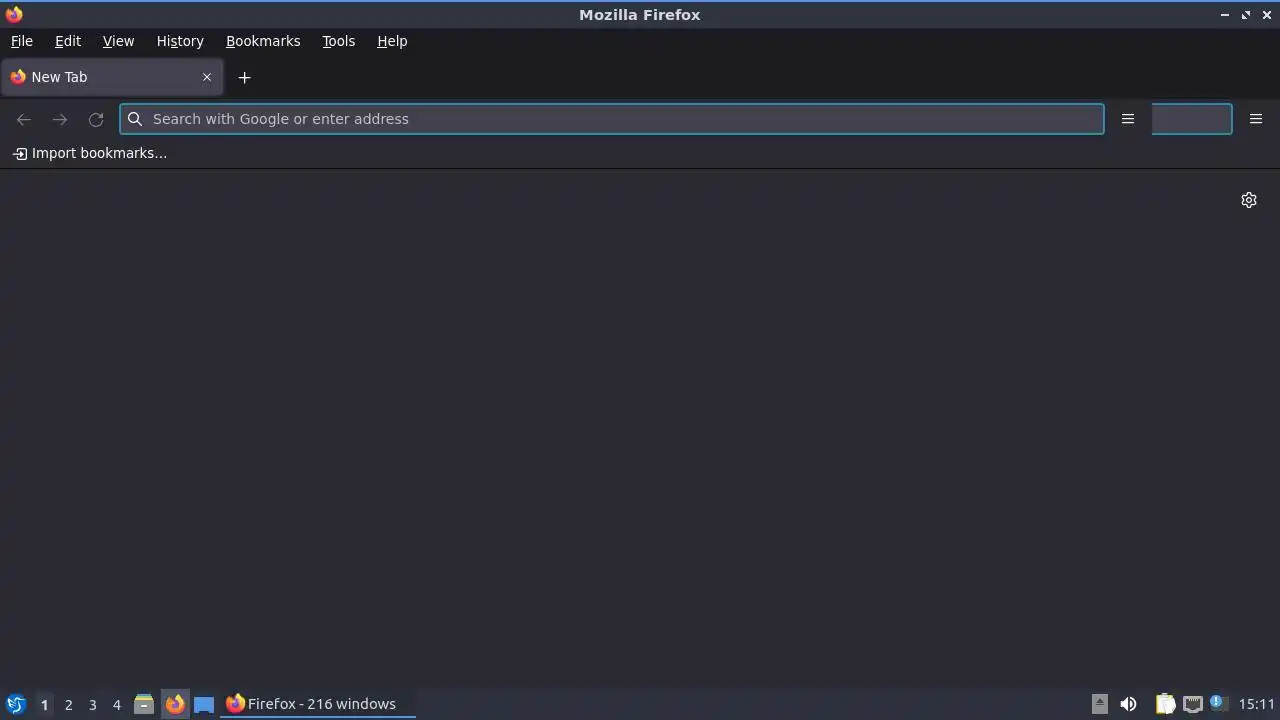Open a new tab with plus button
Screen dimensions: 1280x720
244,77
